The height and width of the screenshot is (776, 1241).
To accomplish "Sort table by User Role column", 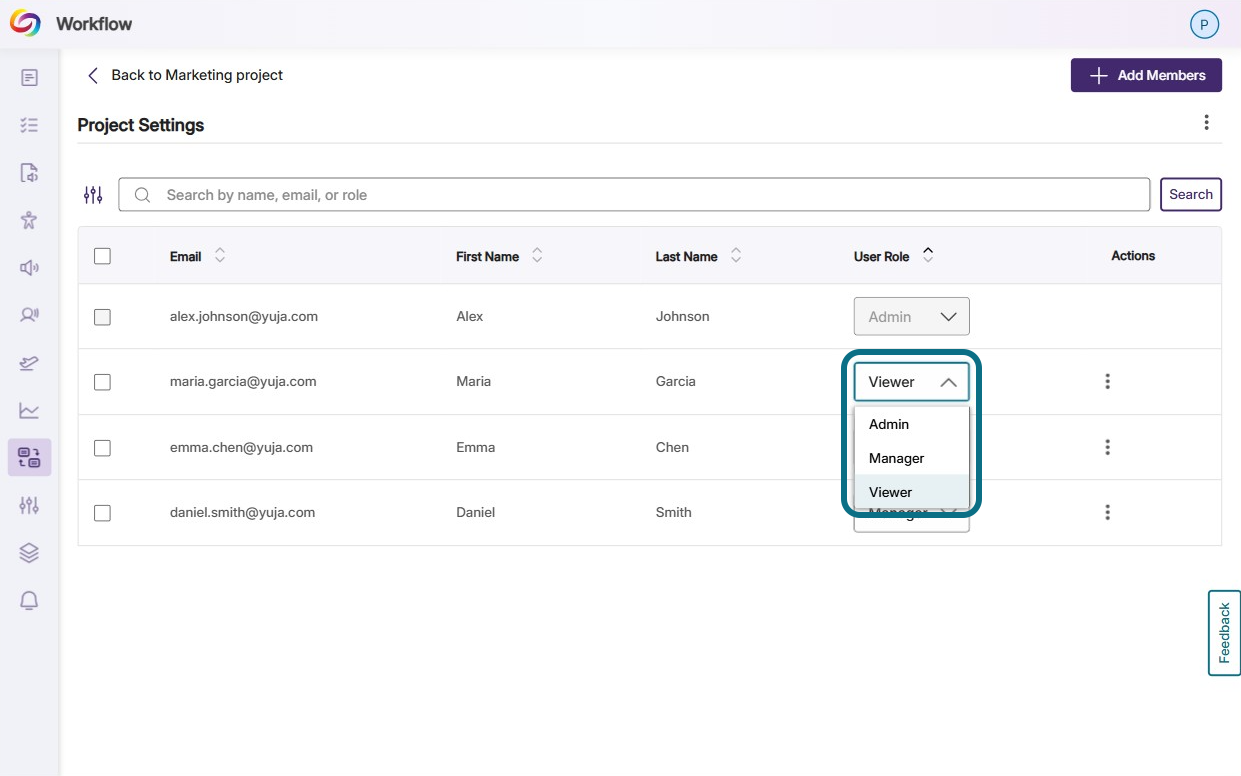I will click(x=928, y=256).
